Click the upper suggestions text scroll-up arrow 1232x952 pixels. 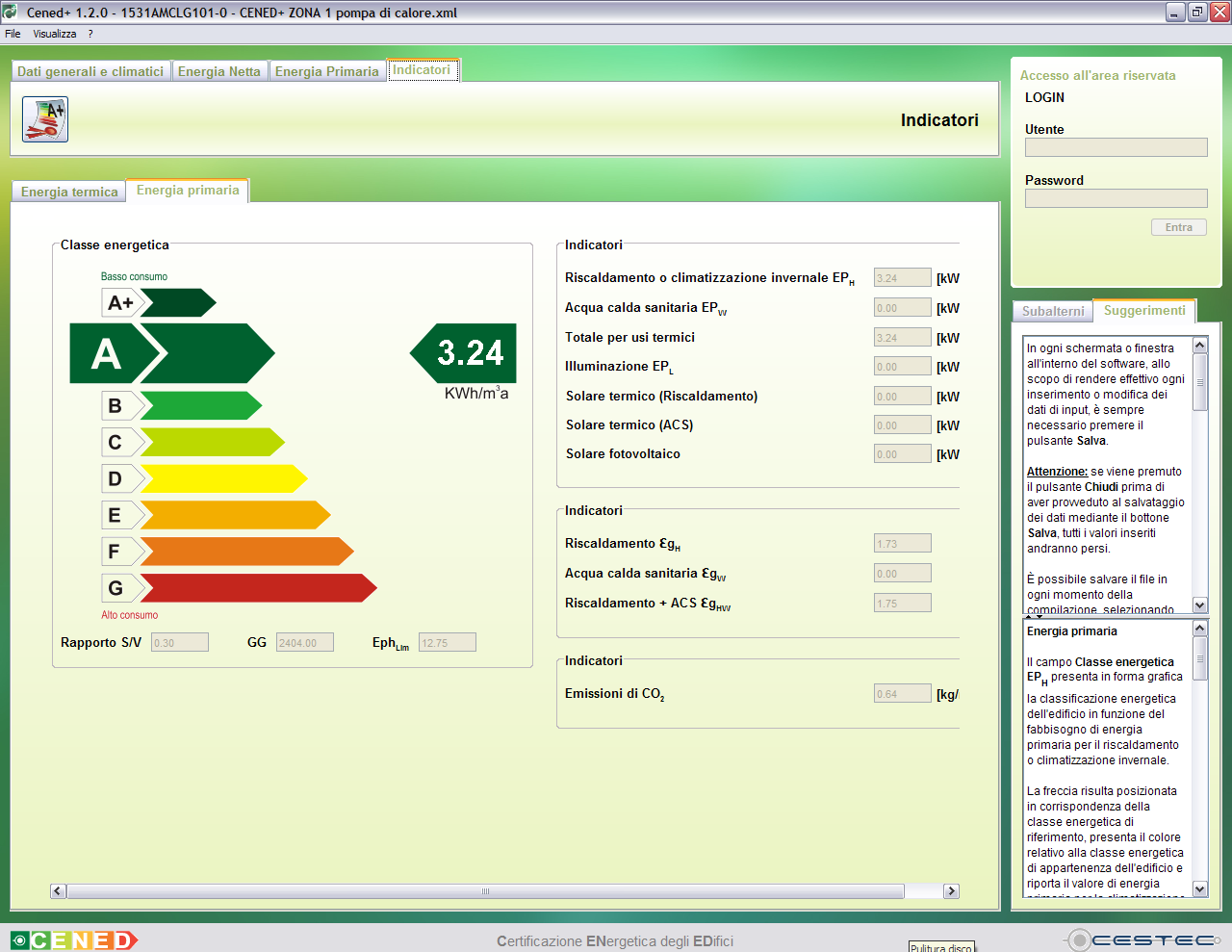coord(1200,345)
